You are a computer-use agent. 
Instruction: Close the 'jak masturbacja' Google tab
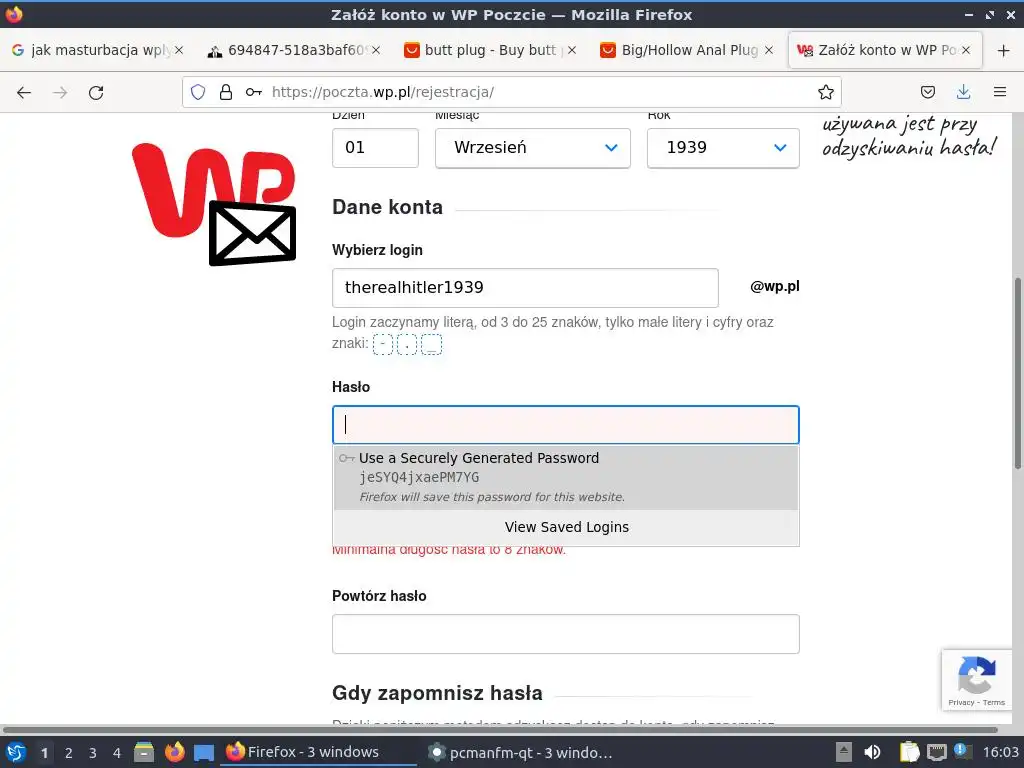coord(179,50)
